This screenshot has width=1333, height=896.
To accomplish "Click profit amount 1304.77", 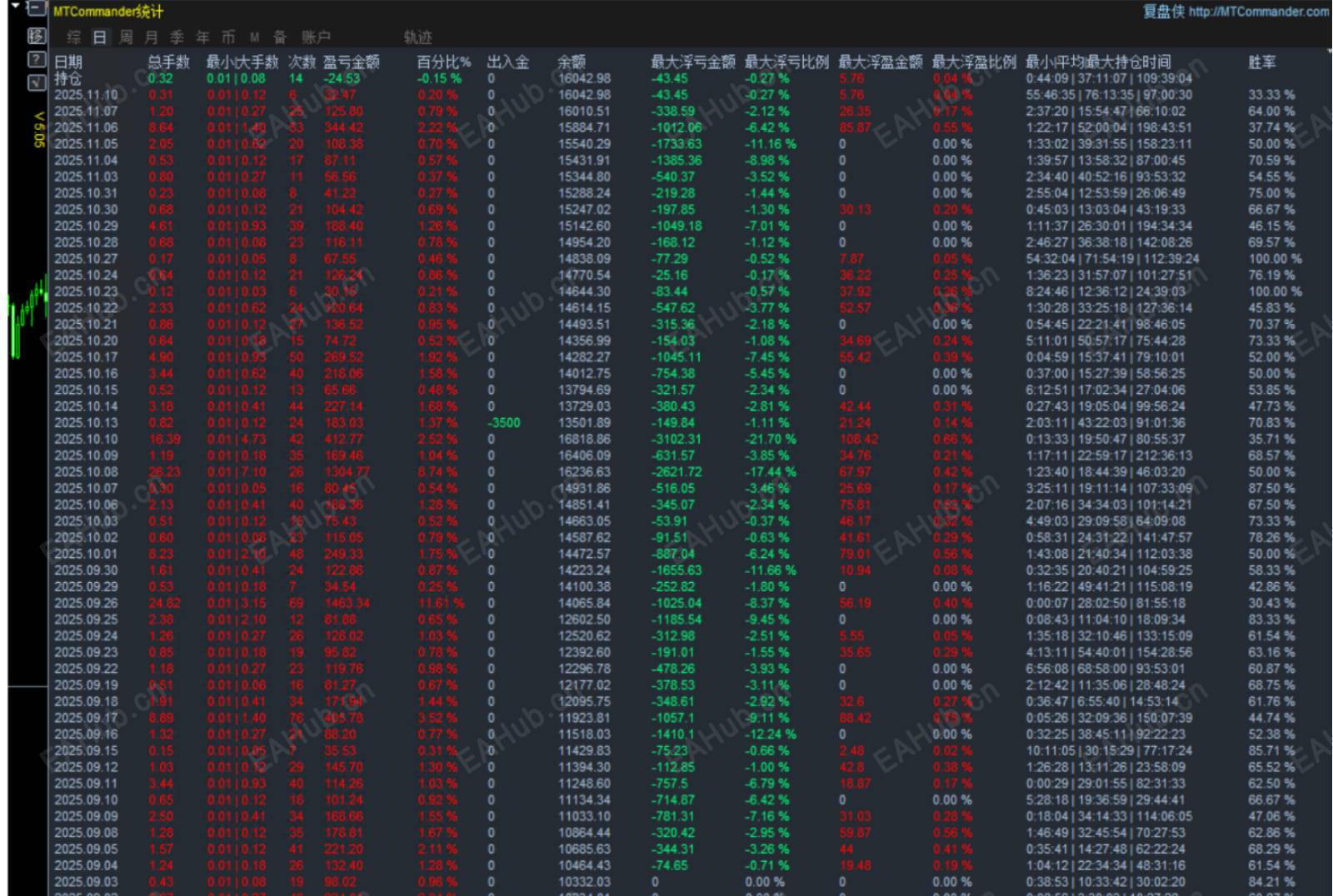I will (347, 472).
